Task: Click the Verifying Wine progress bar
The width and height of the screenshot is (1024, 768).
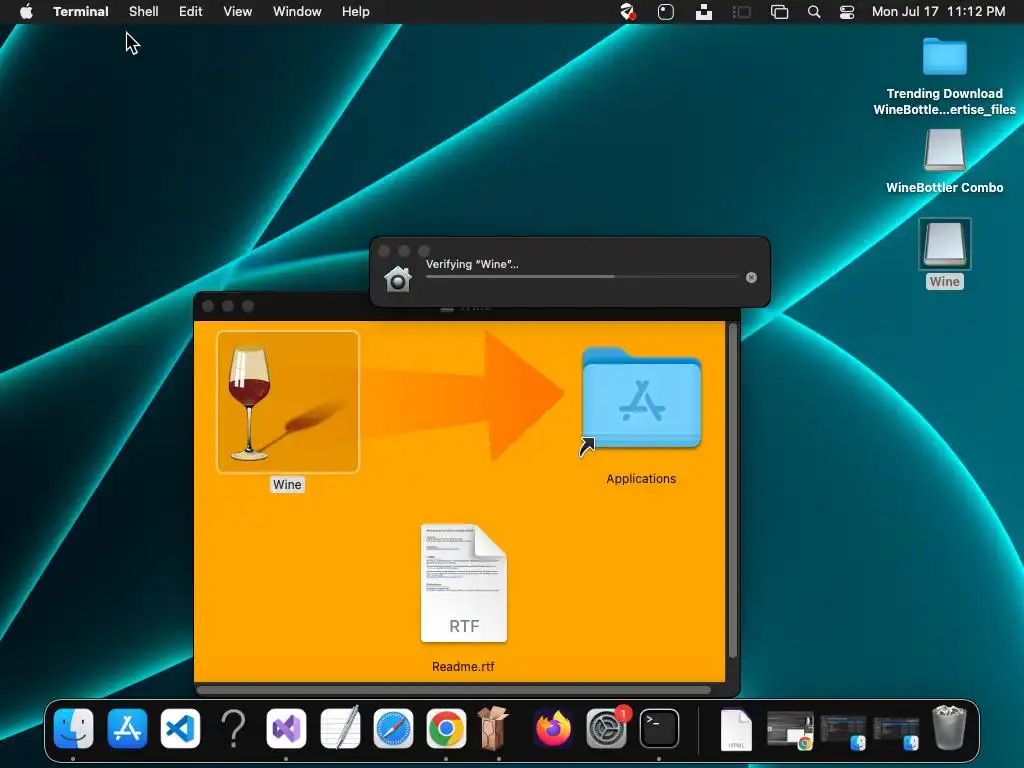Action: point(582,277)
